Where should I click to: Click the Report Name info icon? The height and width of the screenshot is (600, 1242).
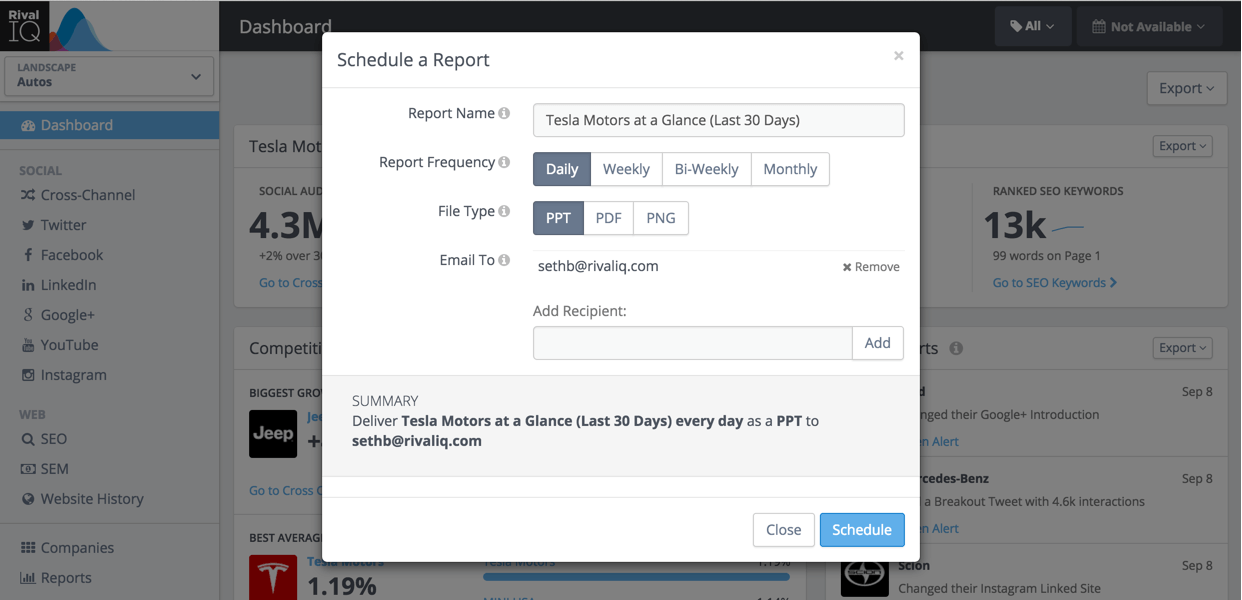coord(504,114)
